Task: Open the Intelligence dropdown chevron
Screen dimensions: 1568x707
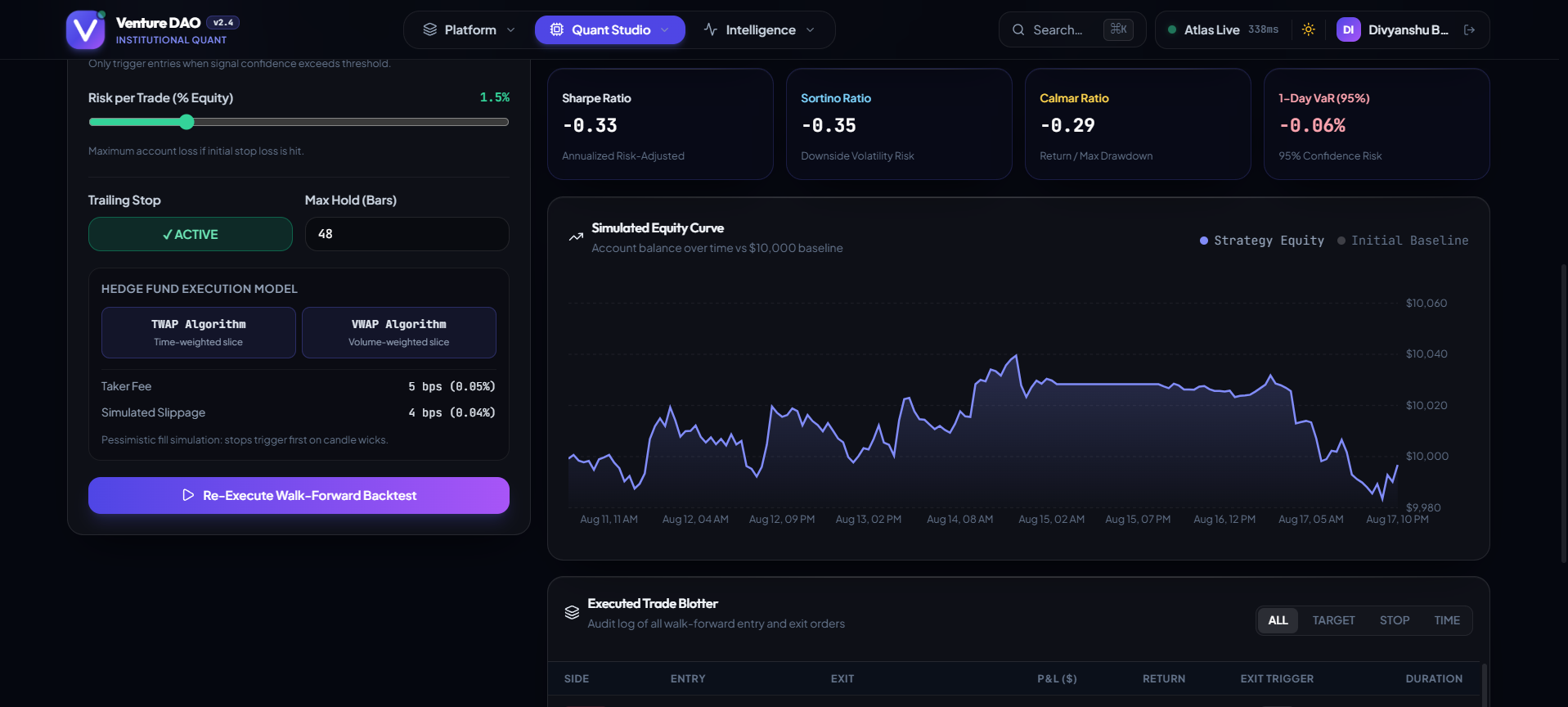Action: point(811,29)
